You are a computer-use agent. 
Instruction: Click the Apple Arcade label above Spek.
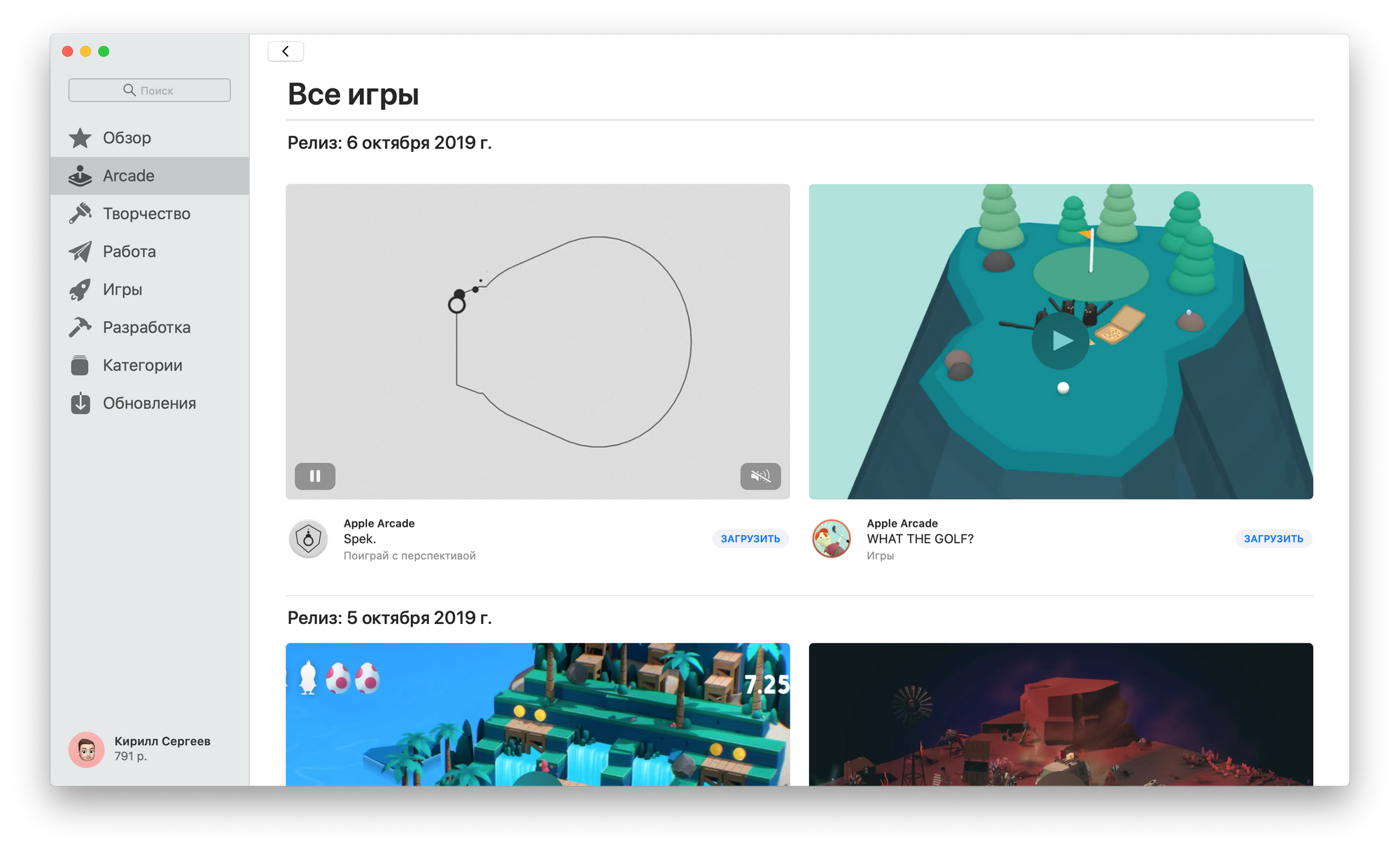379,523
